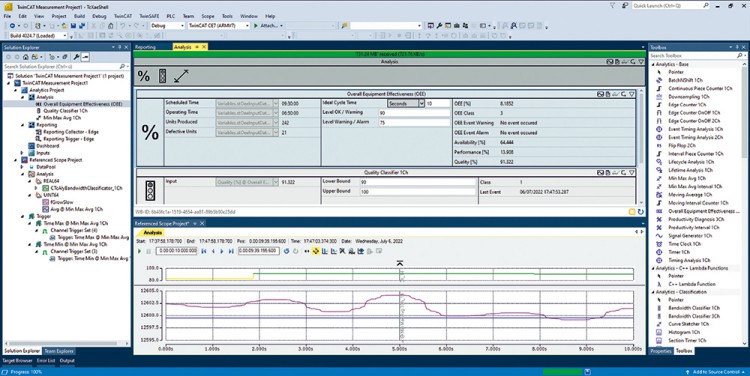Select BatchNShift 1Ch in the Toolbox
The image size is (750, 376).
point(685,80)
